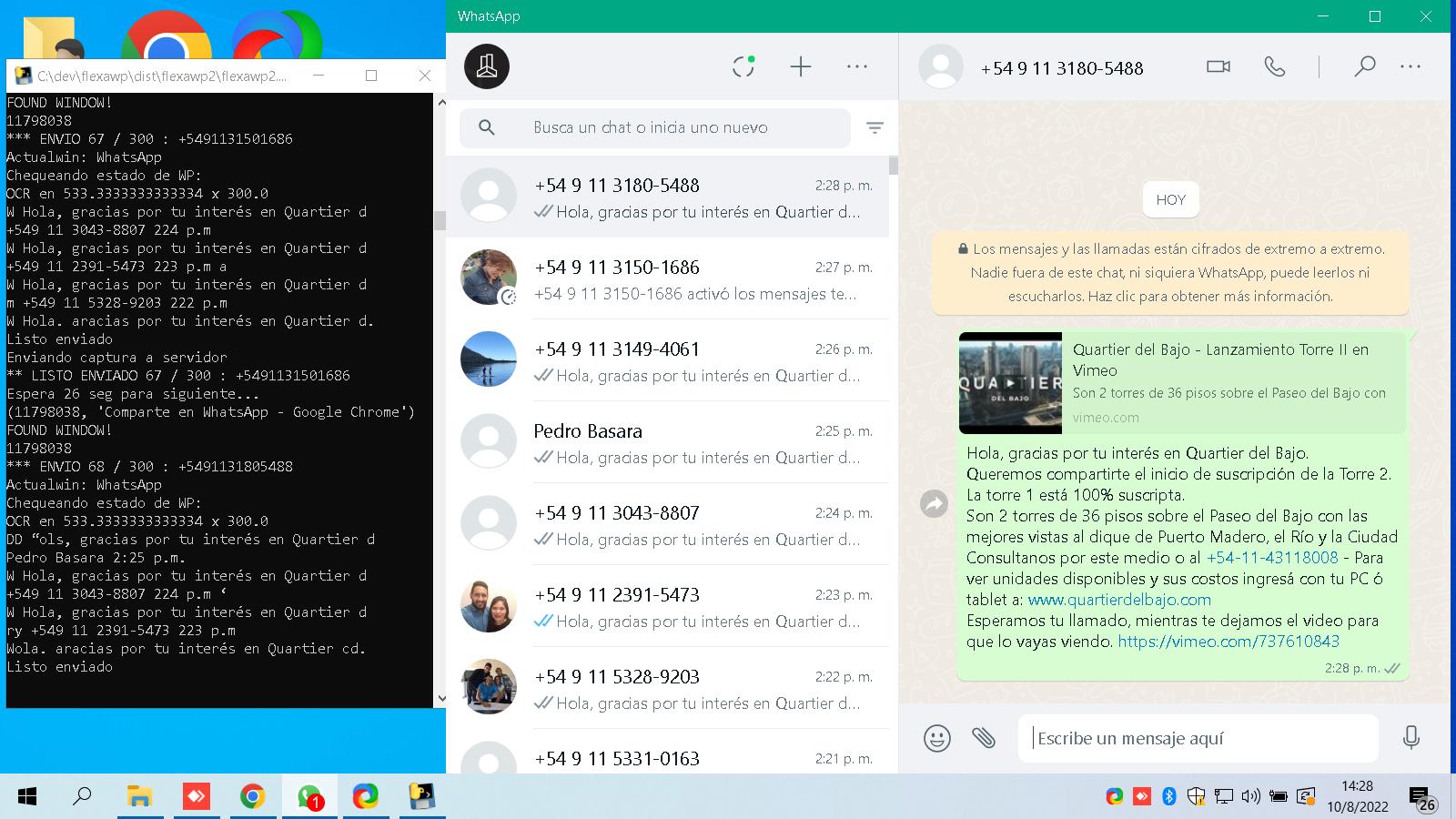
Task: Click profile photo of +54 9 11 3149-4061
Action: pyautogui.click(x=489, y=359)
